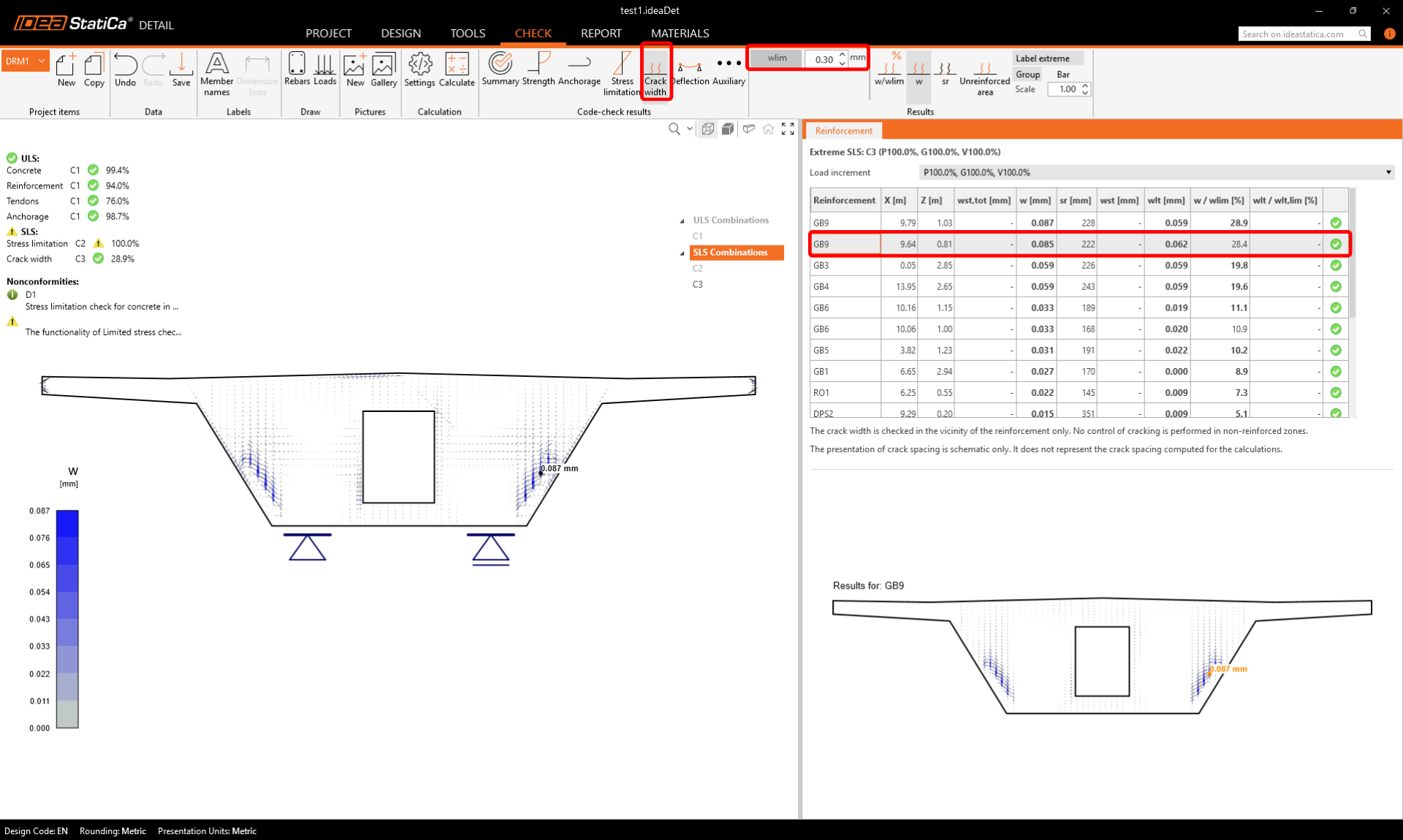Toggle the w/wlim results display
This screenshot has height=840, width=1403.
(x=889, y=71)
